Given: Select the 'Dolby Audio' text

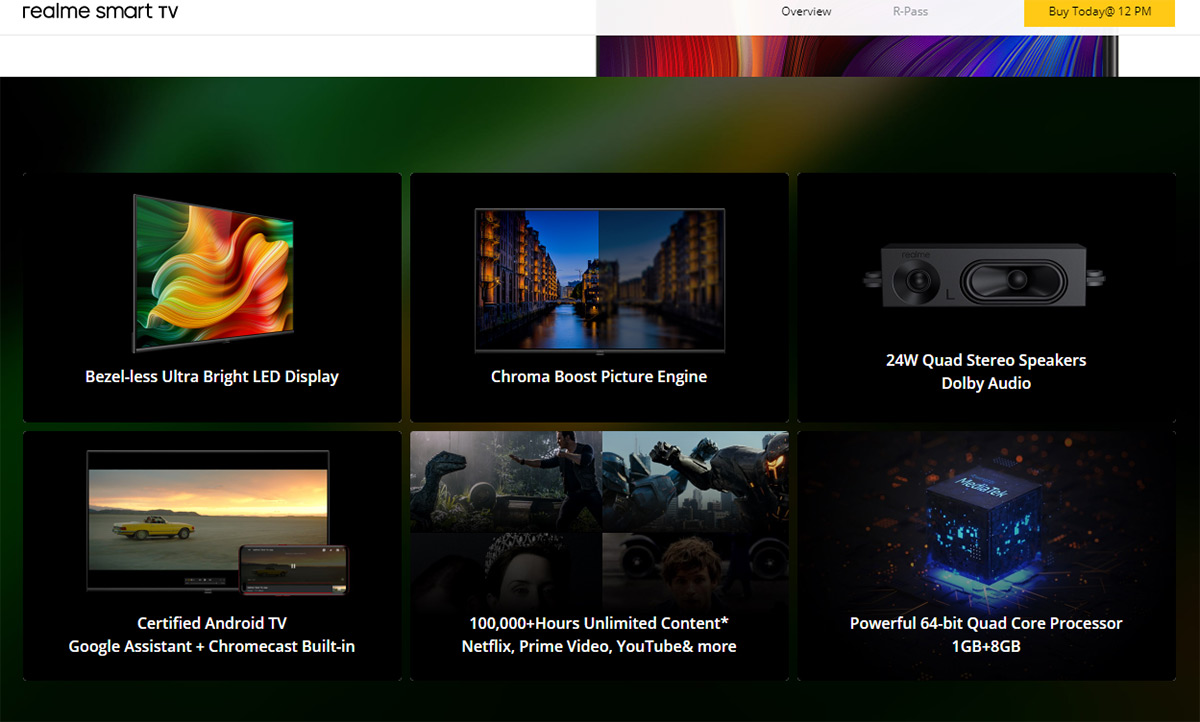Looking at the screenshot, I should [x=986, y=383].
